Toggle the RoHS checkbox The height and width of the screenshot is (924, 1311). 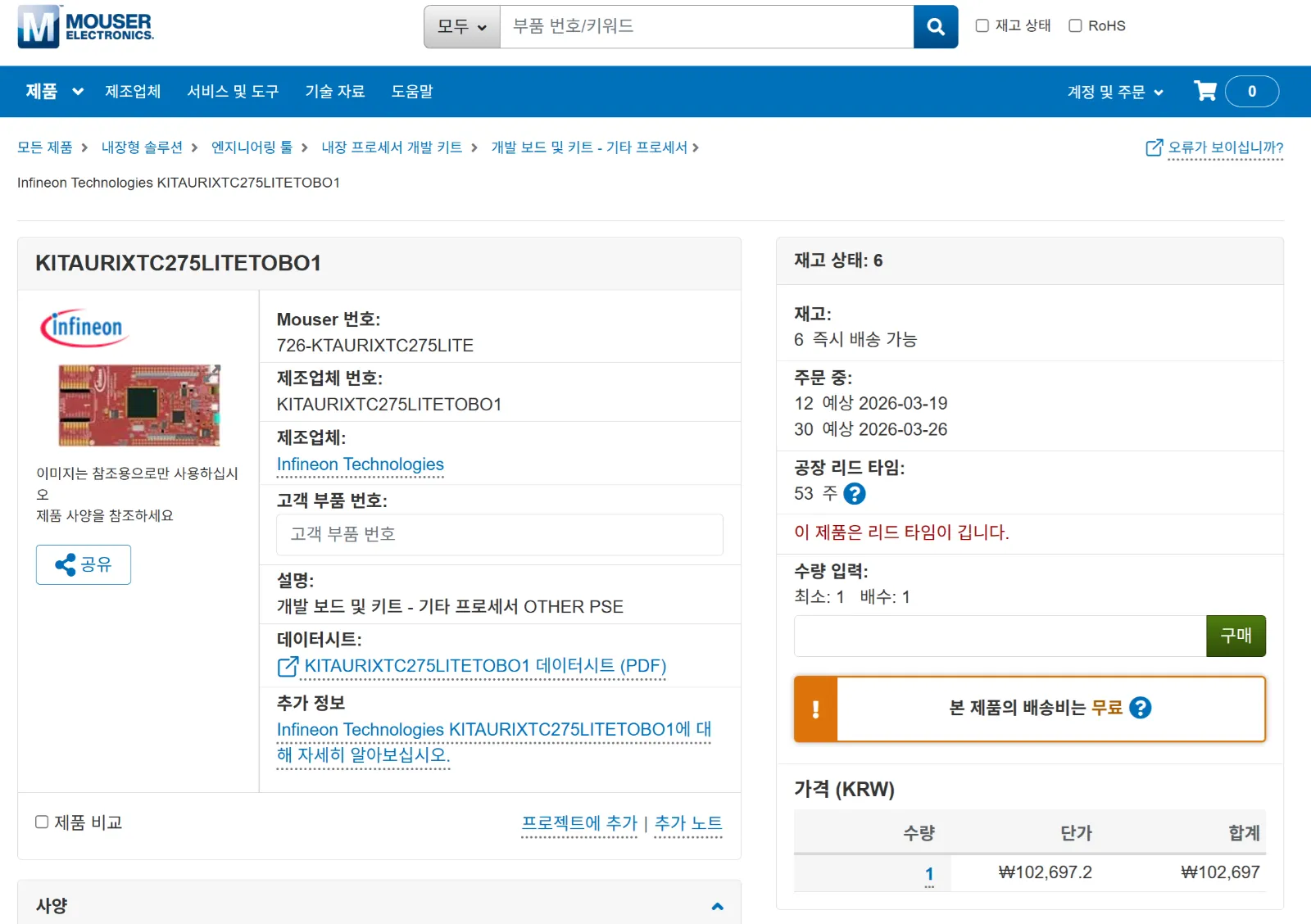[x=1075, y=26]
